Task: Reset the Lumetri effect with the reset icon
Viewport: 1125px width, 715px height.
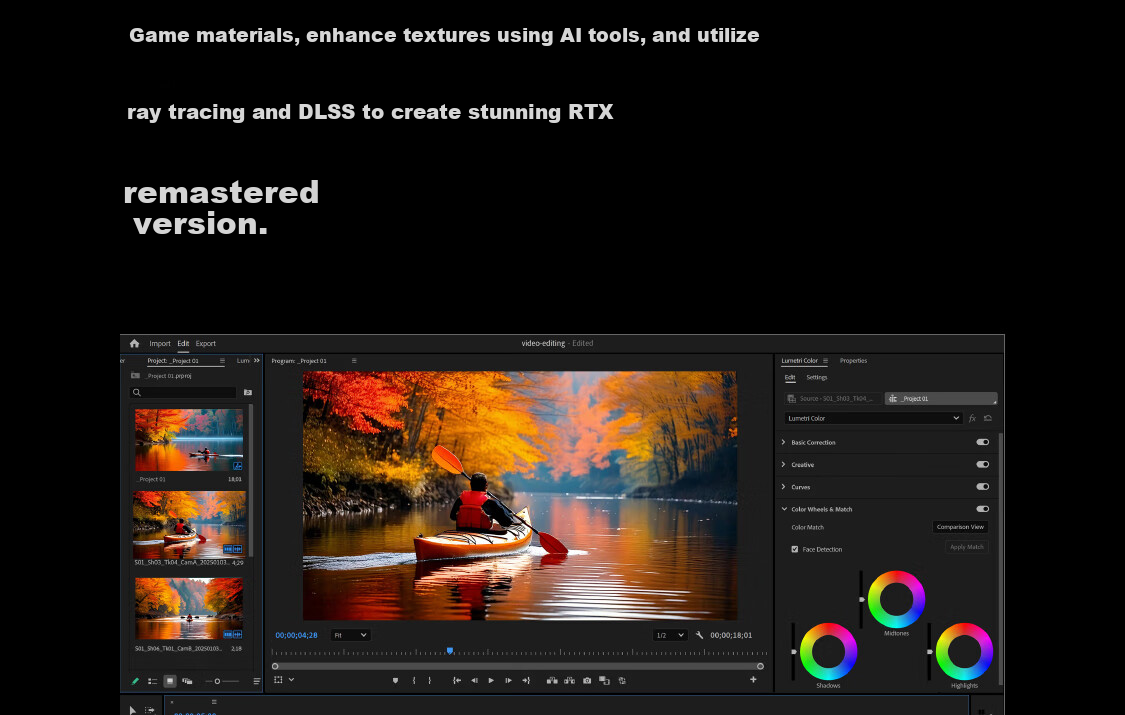Action: tap(988, 418)
